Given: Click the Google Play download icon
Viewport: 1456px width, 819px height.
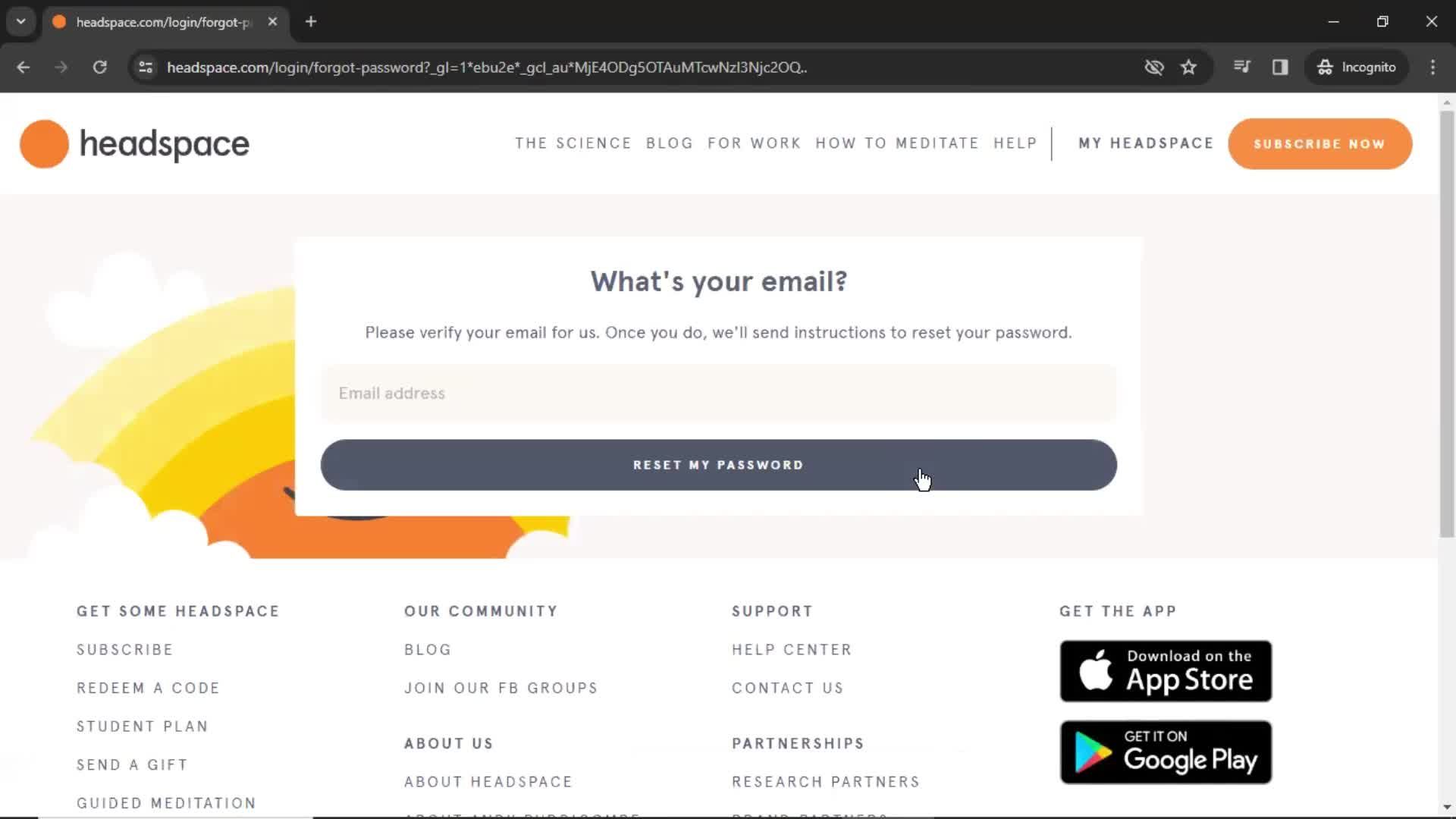Looking at the screenshot, I should (x=1165, y=752).
